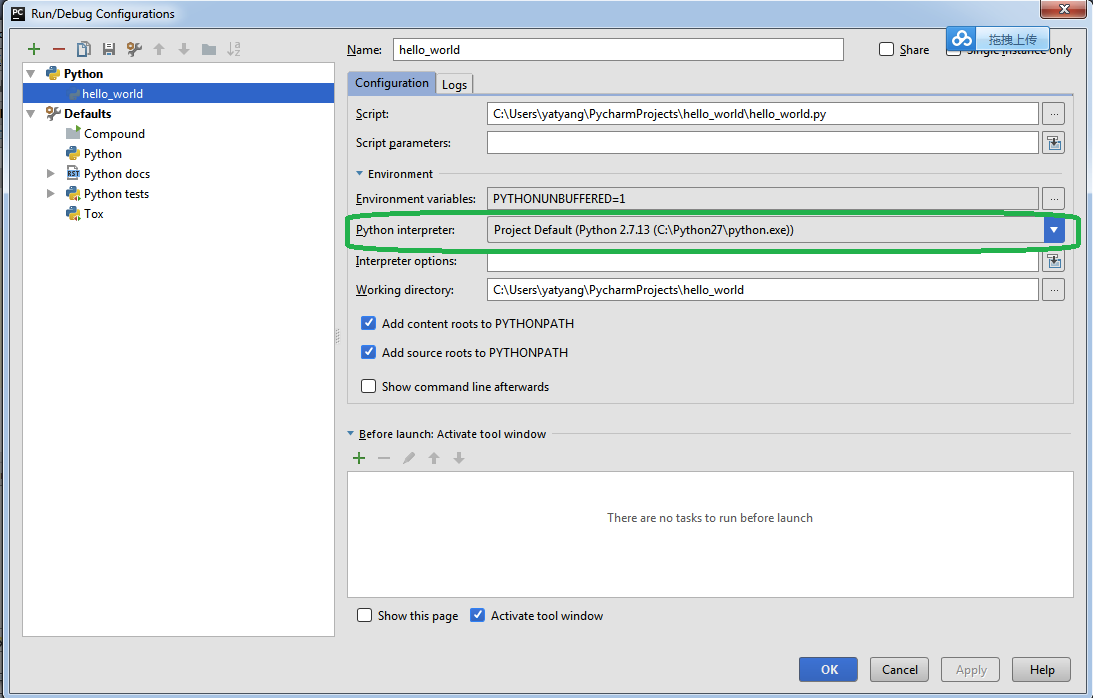The image size is (1093, 698).
Task: Click the Working directory field
Action: pyautogui.click(x=763, y=289)
